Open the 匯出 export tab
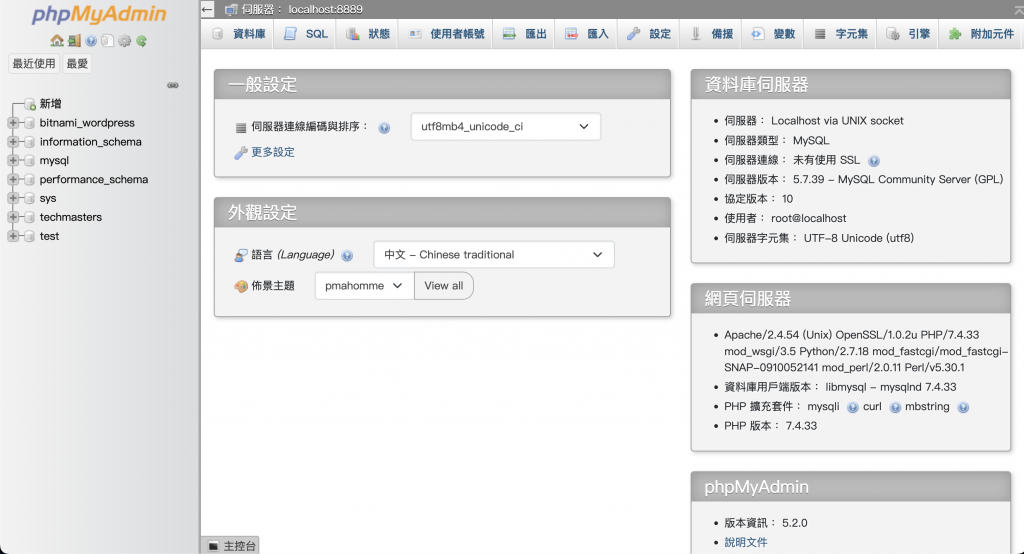 tap(524, 34)
